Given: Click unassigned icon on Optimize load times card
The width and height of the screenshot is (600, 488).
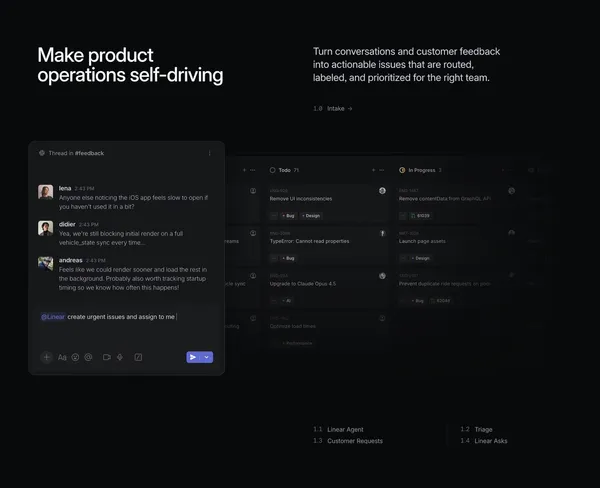Looking at the screenshot, I should [382, 318].
